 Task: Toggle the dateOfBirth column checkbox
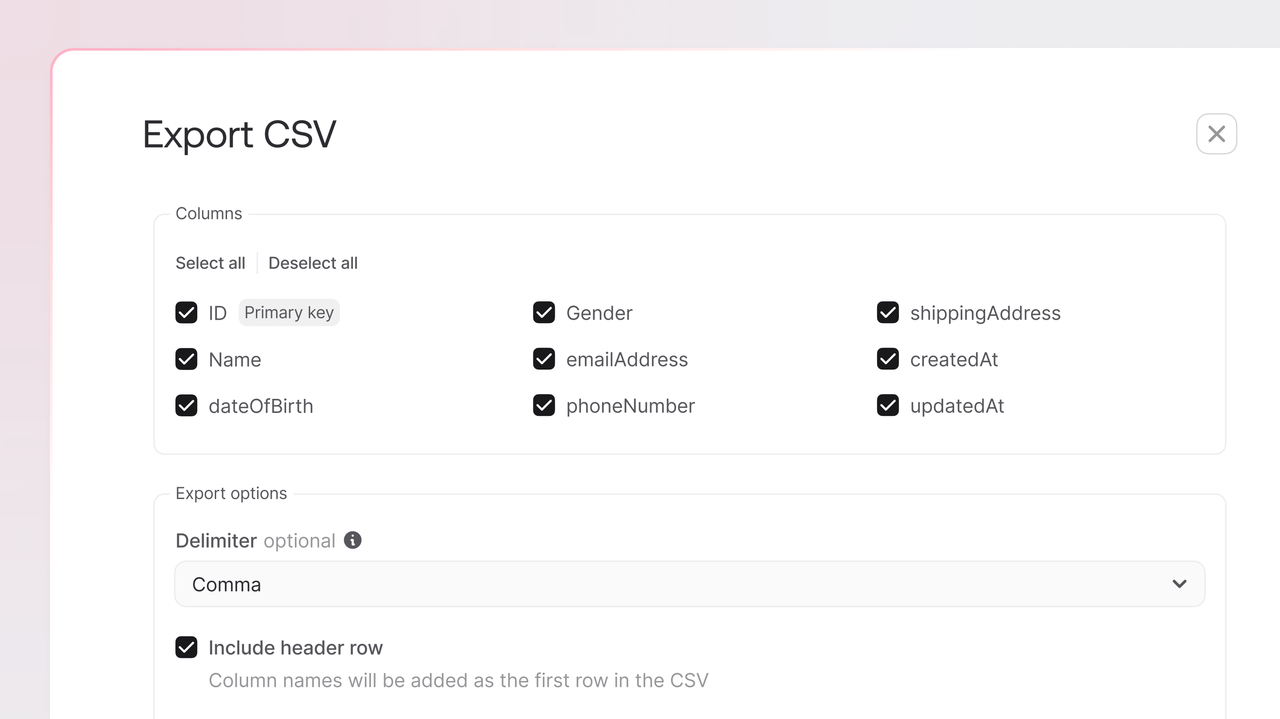point(187,405)
